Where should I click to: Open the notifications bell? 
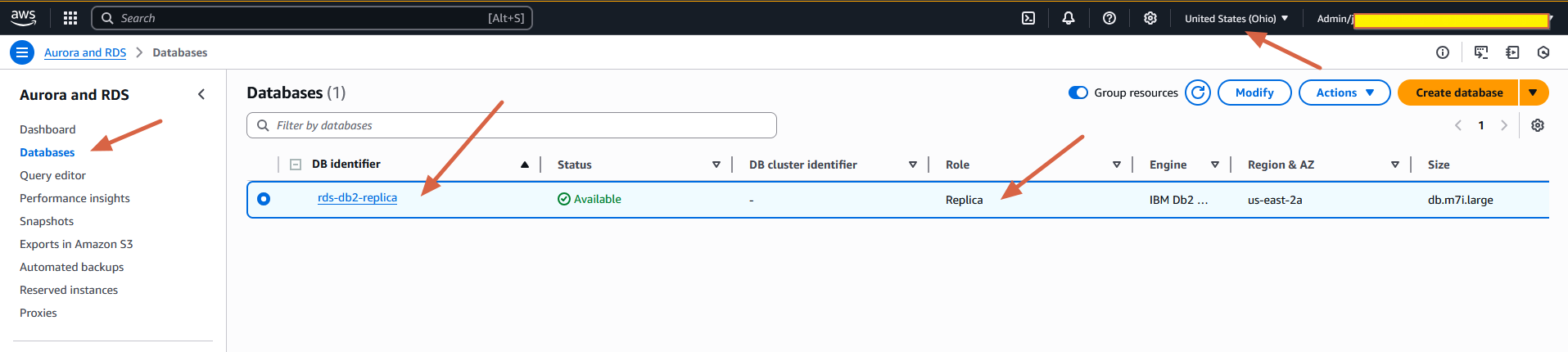click(x=1069, y=18)
